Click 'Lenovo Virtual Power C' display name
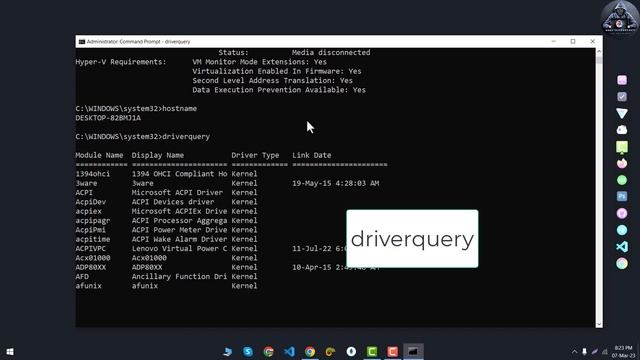The width and height of the screenshot is (640, 360). pyautogui.click(x=179, y=249)
